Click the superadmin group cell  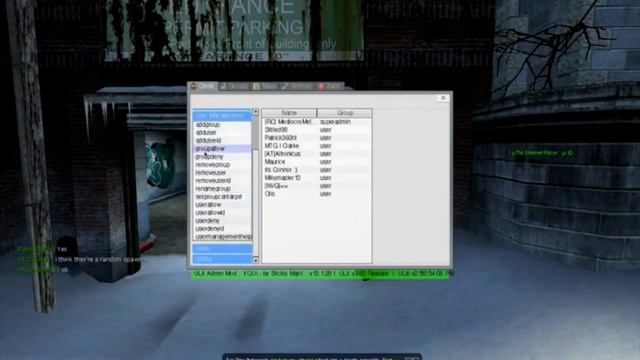(x=335, y=122)
